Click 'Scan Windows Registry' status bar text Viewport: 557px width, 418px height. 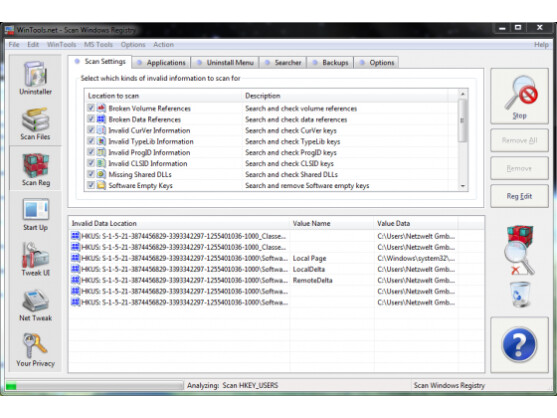click(x=449, y=385)
